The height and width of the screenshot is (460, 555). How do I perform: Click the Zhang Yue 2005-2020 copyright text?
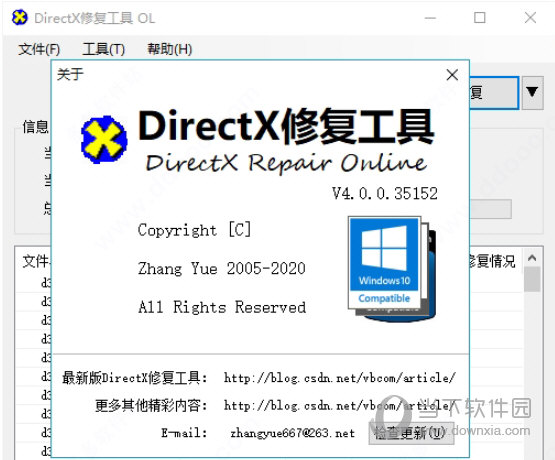click(x=222, y=269)
